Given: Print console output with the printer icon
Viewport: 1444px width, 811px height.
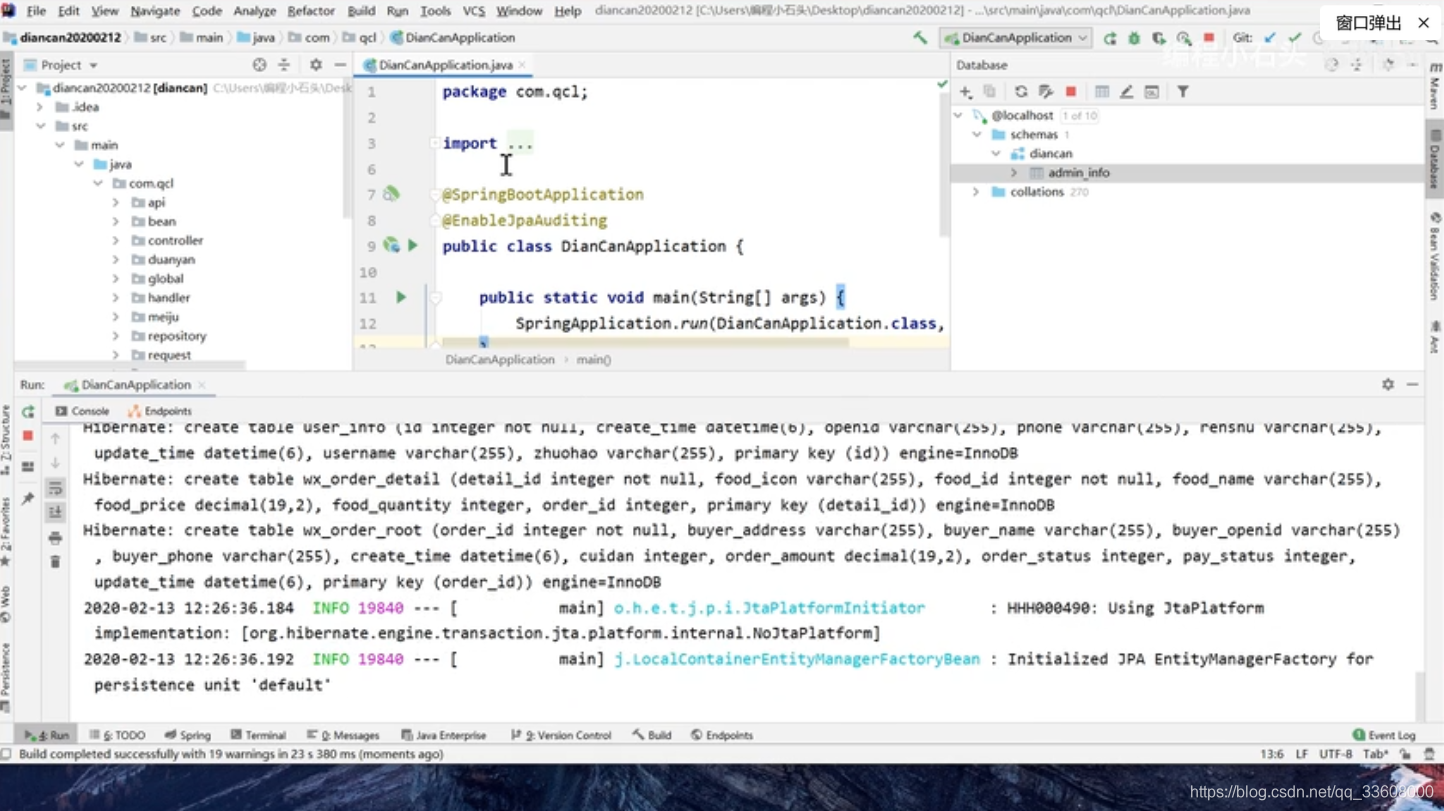Looking at the screenshot, I should coord(55,538).
